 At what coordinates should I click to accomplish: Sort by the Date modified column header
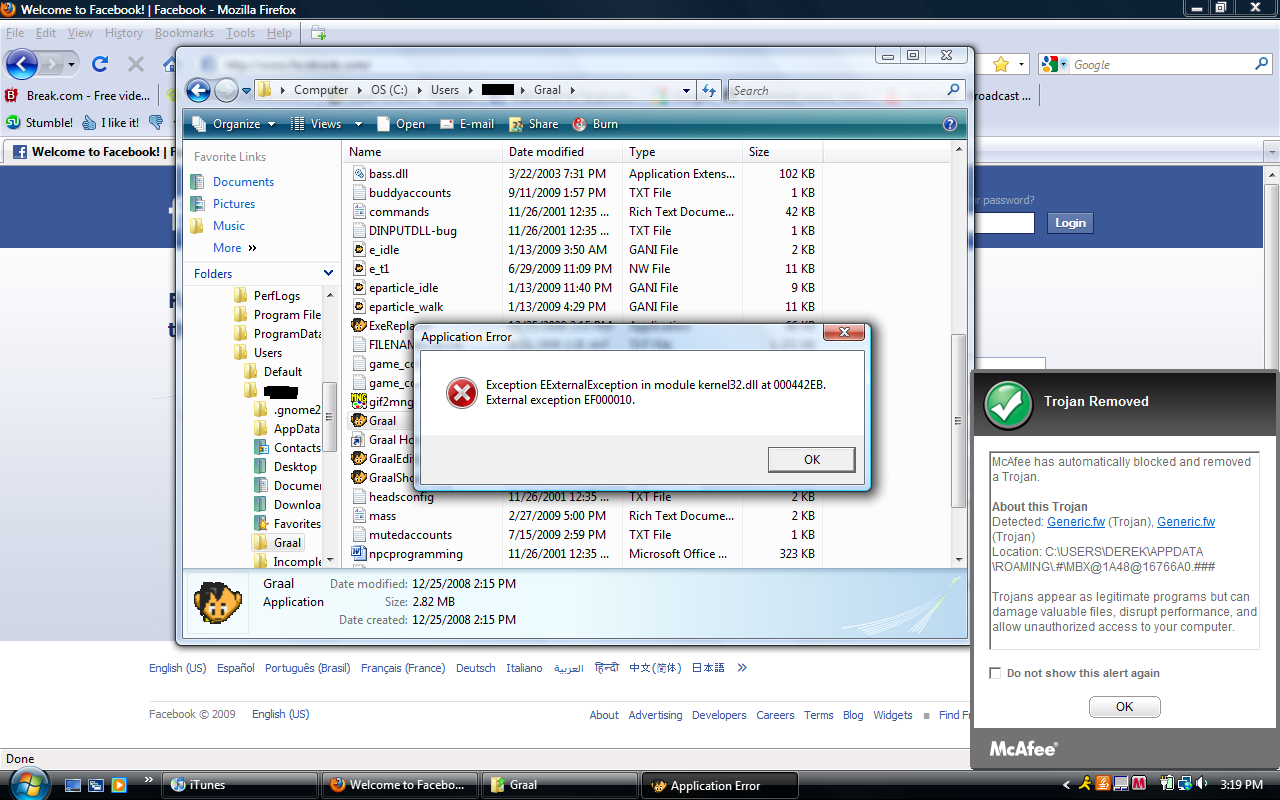562,152
